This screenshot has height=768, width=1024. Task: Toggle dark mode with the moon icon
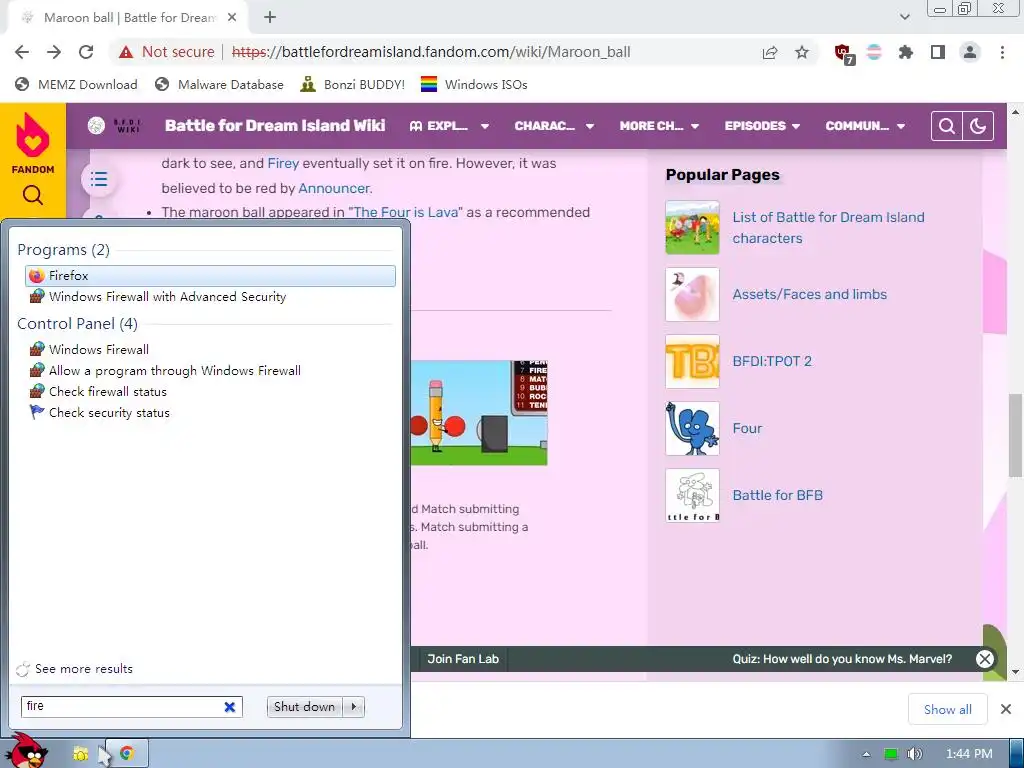tap(978, 125)
